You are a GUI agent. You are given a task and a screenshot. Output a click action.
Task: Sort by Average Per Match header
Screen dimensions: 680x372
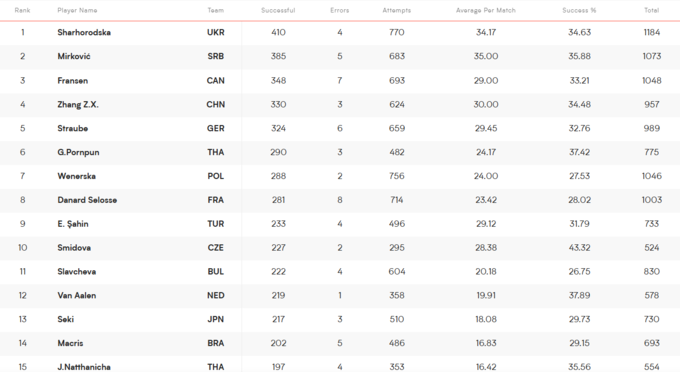pyautogui.click(x=486, y=10)
